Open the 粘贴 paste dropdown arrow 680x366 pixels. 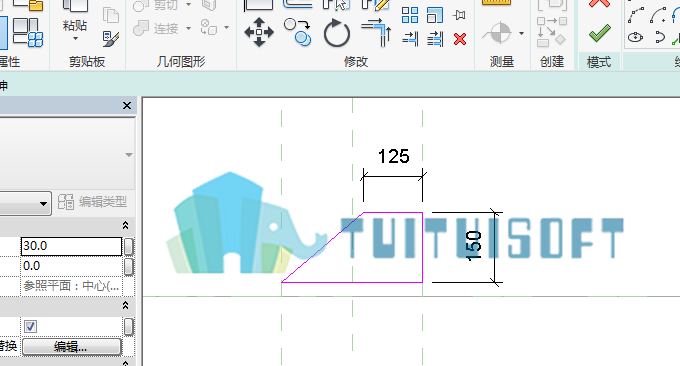pyautogui.click(x=75, y=39)
